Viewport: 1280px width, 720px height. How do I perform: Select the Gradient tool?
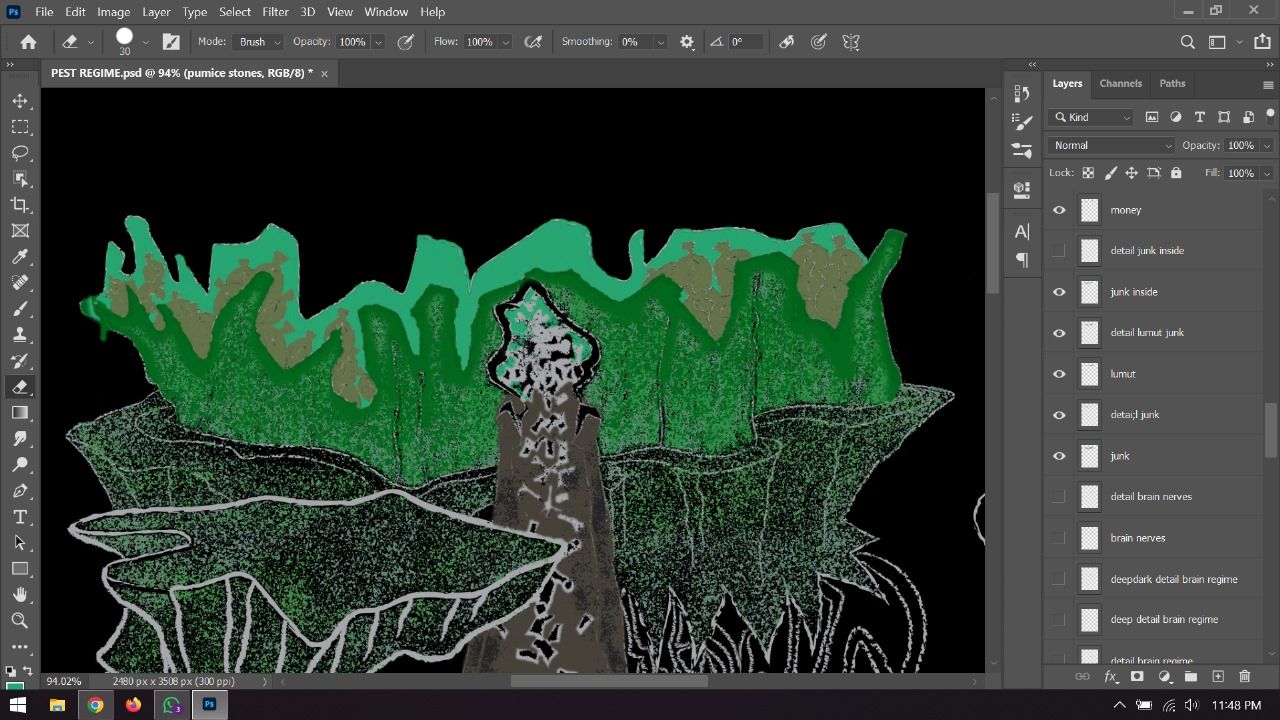point(20,413)
